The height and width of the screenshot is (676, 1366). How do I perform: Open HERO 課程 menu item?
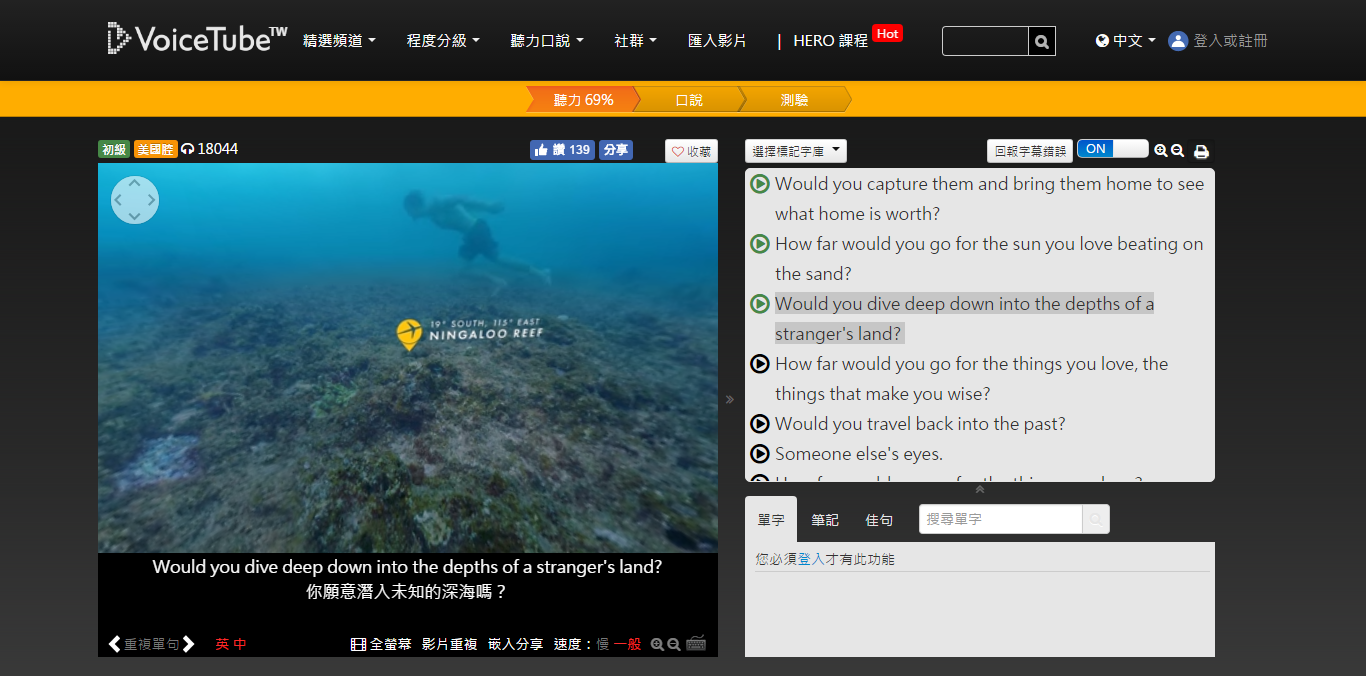tap(830, 41)
